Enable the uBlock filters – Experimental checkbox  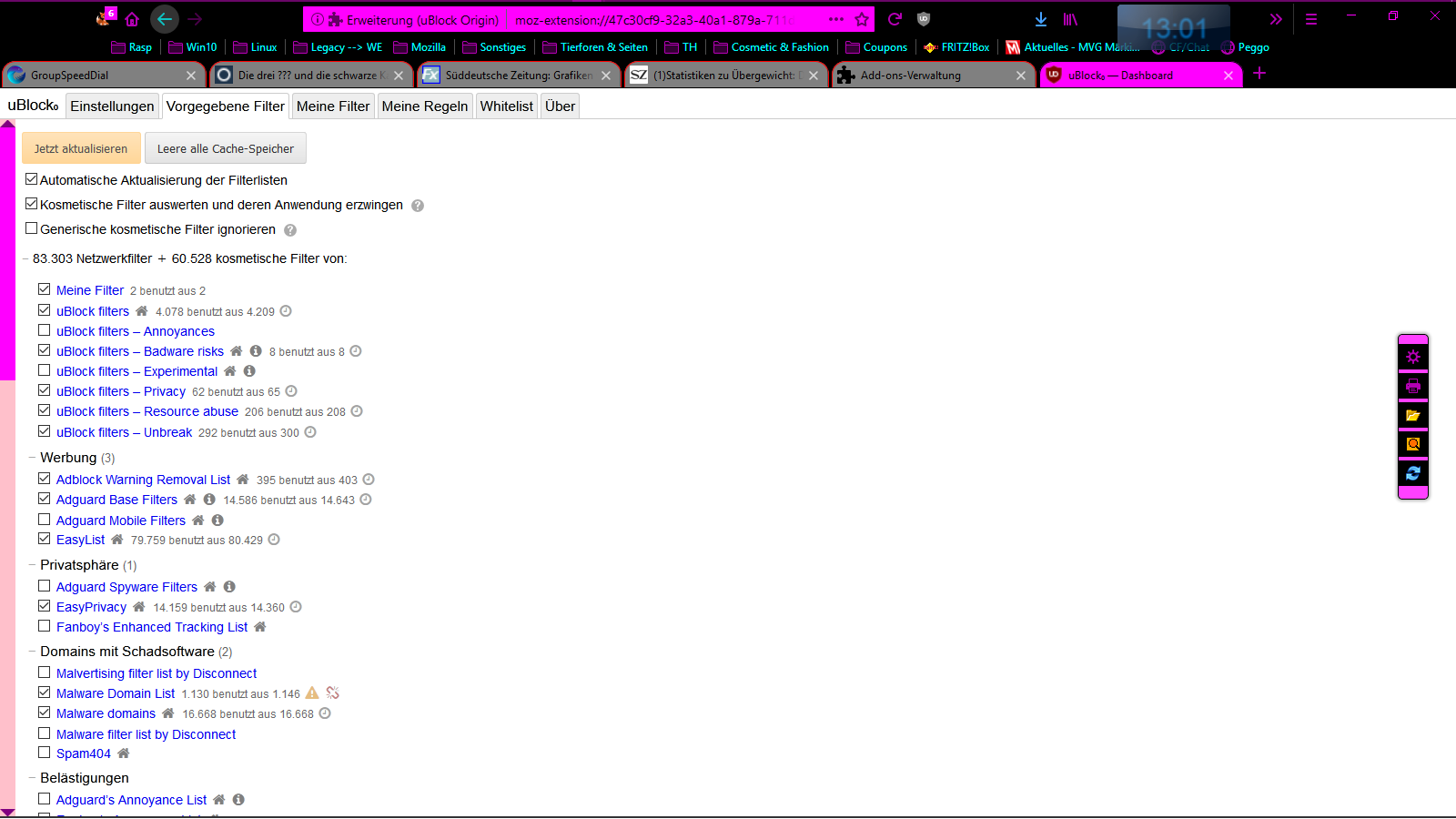(x=44, y=370)
